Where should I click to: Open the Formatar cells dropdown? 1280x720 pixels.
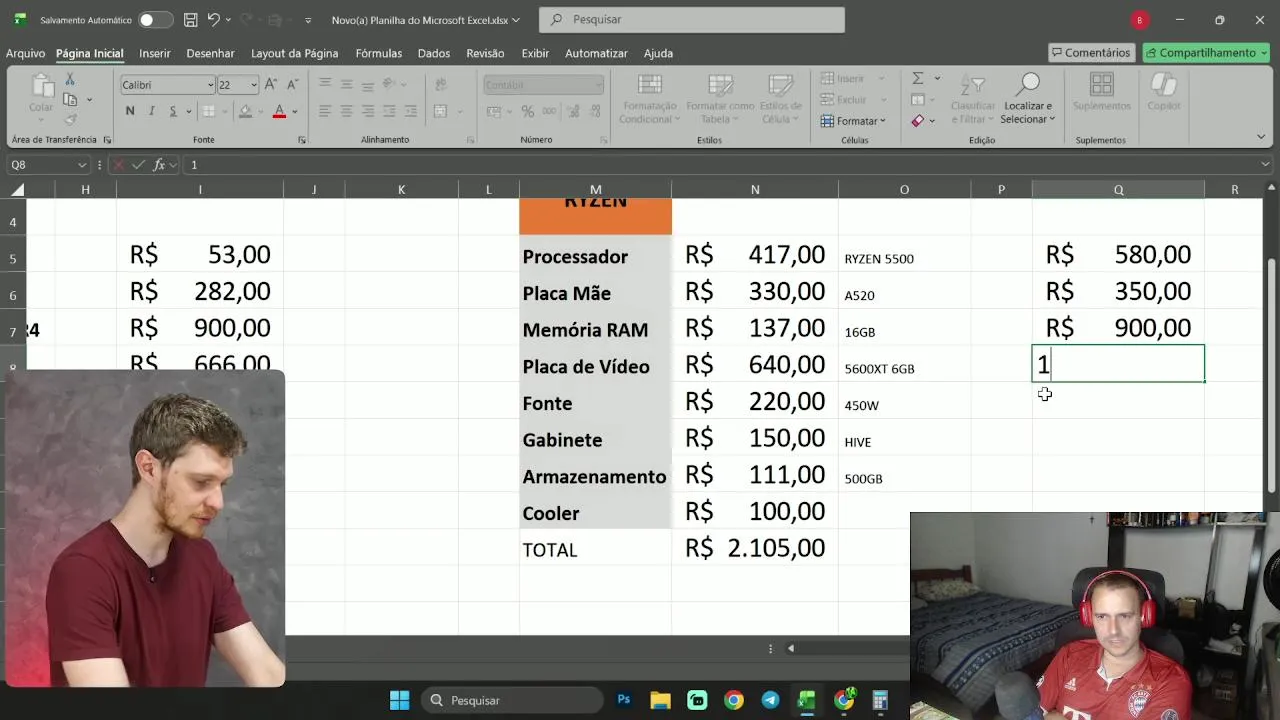point(853,121)
